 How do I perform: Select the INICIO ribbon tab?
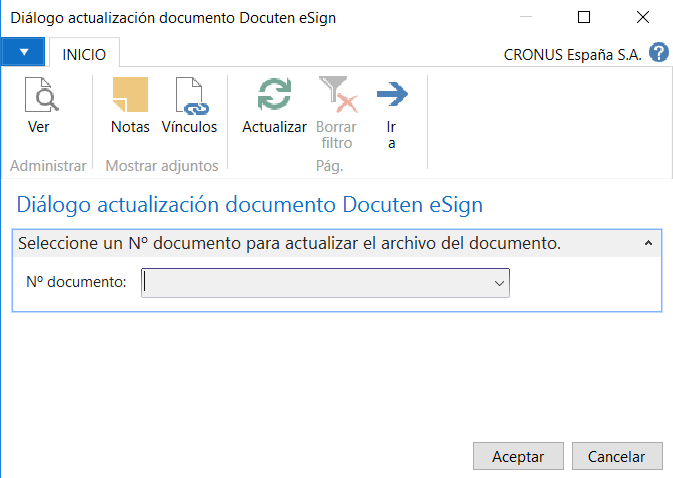[84, 54]
